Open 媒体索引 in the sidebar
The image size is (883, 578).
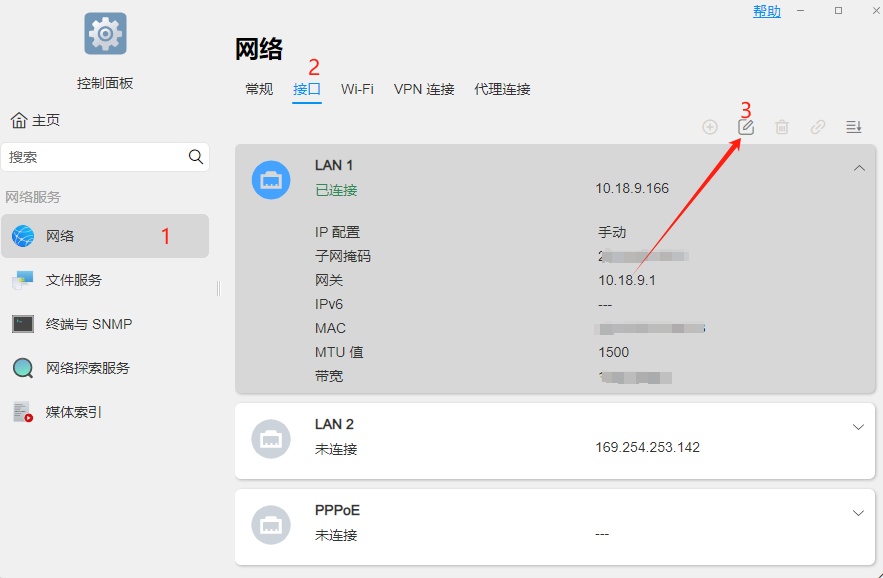[105, 412]
